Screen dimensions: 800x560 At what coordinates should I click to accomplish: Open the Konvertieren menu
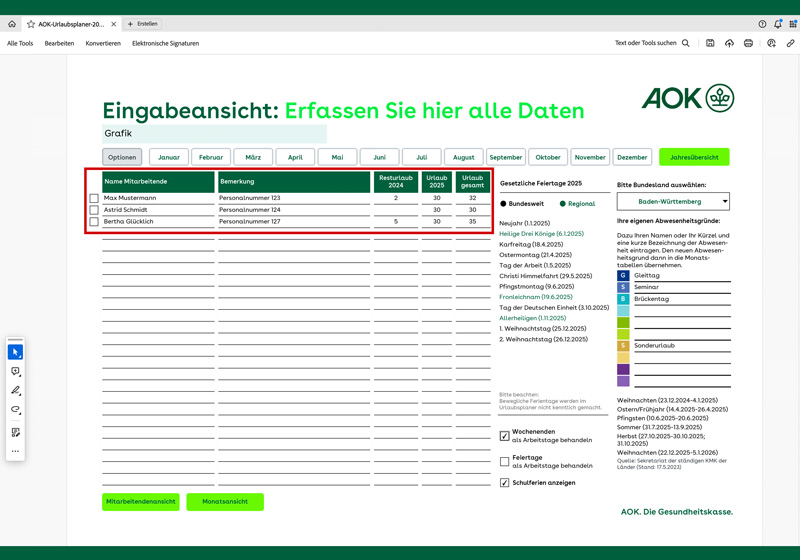[103, 43]
